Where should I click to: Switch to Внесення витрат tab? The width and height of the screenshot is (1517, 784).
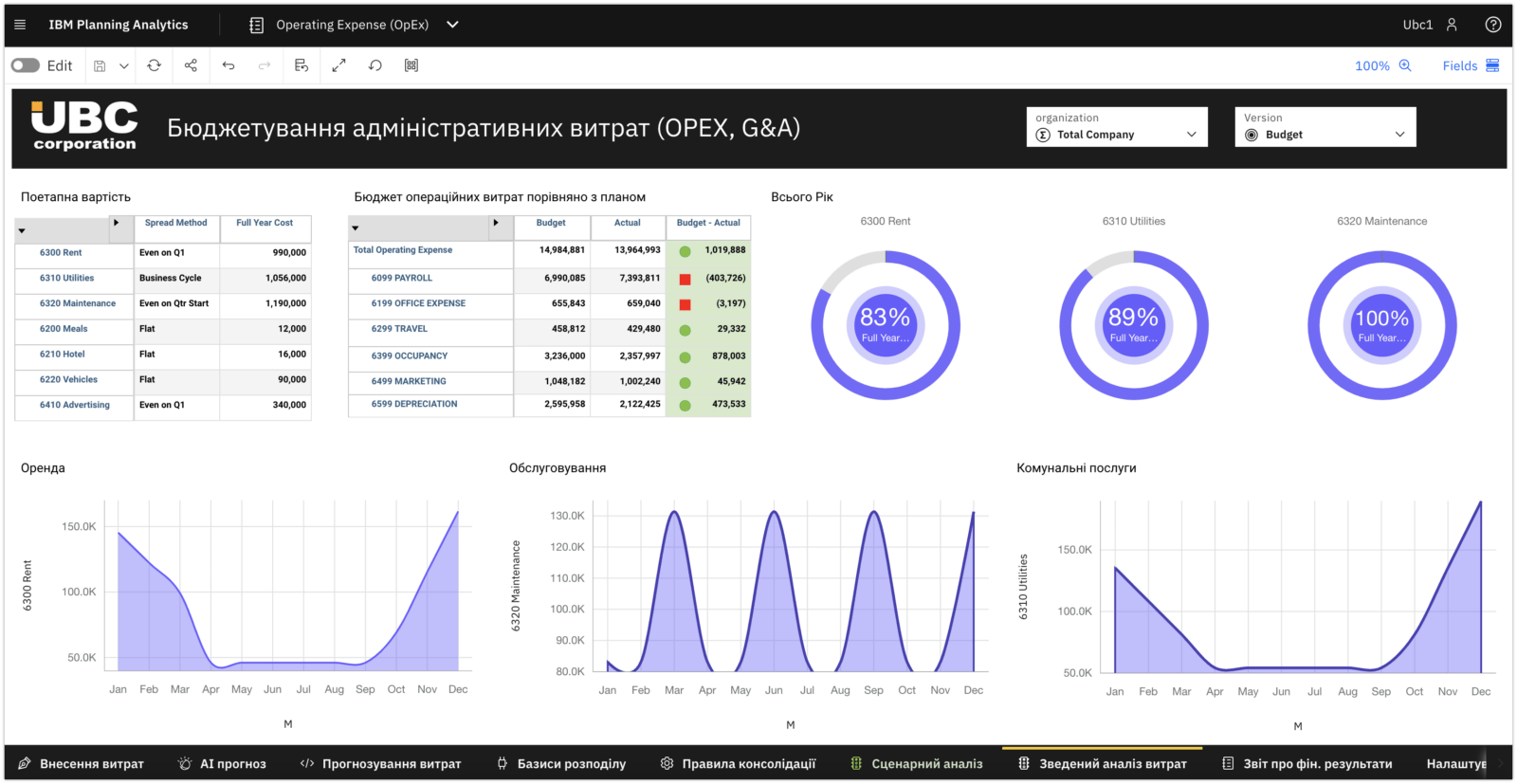pyautogui.click(x=81, y=763)
